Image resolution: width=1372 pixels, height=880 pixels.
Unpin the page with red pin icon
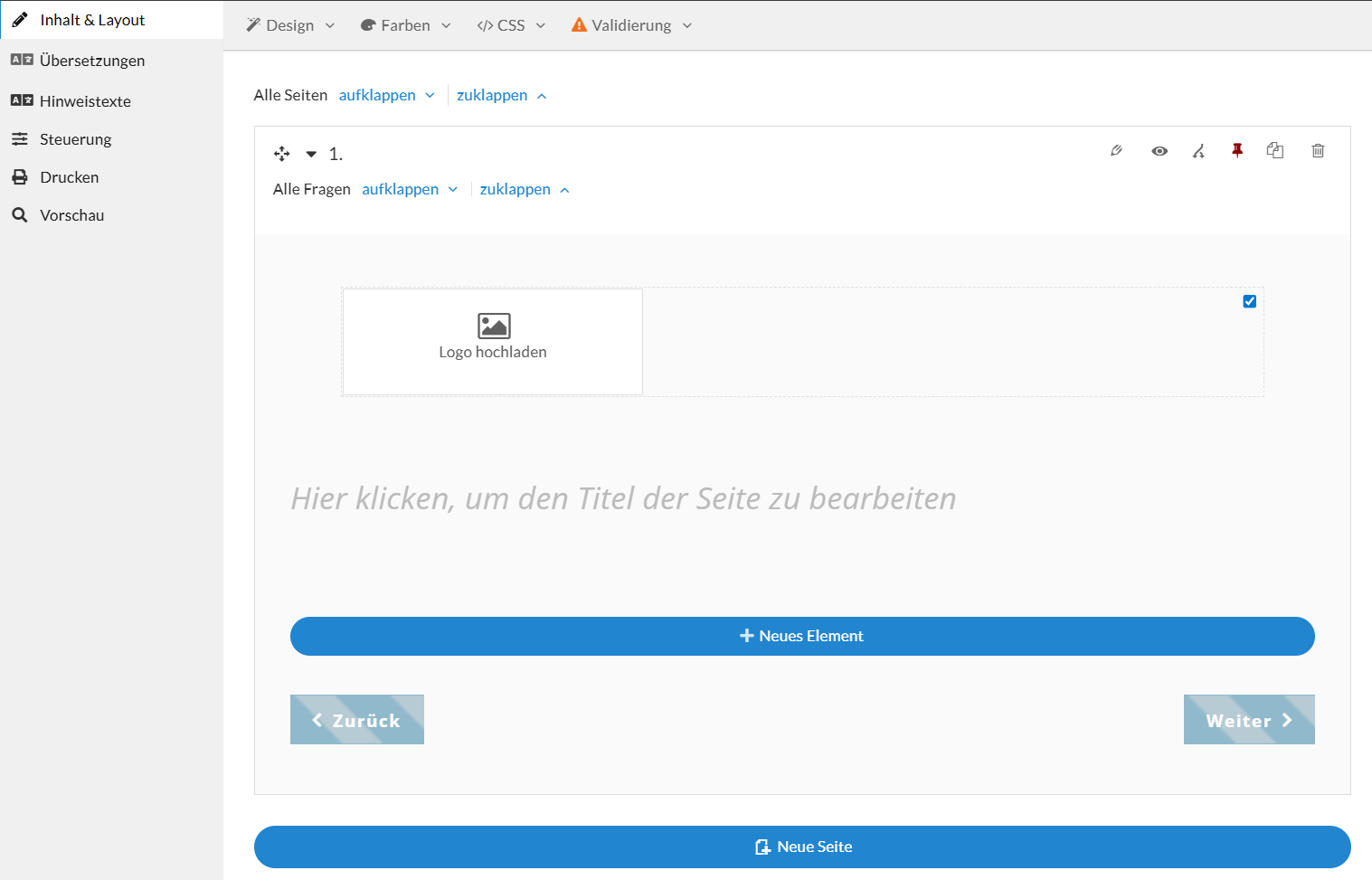tap(1237, 150)
